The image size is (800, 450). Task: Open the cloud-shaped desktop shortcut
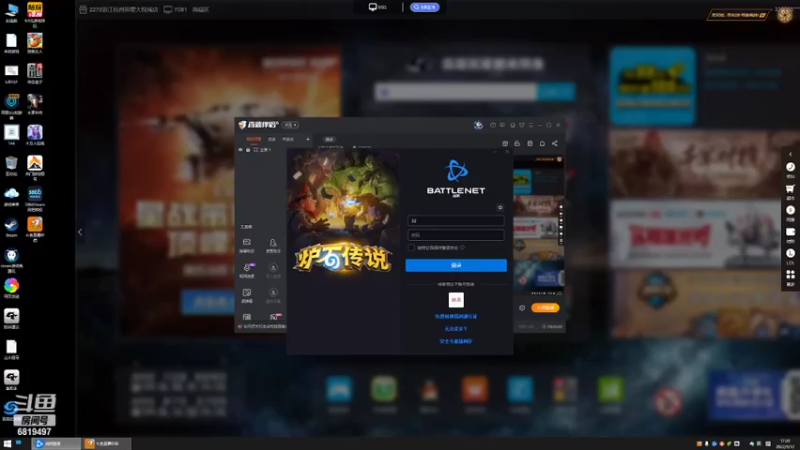11,196
